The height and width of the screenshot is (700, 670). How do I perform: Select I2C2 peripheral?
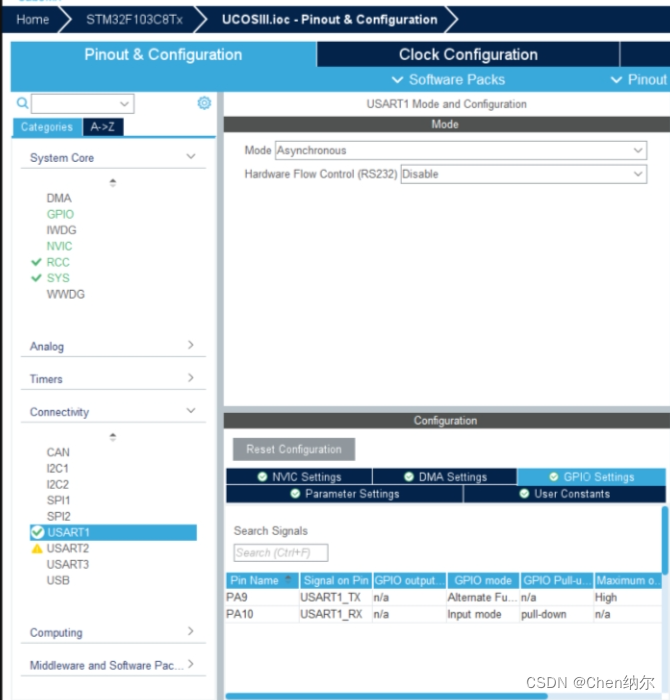click(58, 484)
